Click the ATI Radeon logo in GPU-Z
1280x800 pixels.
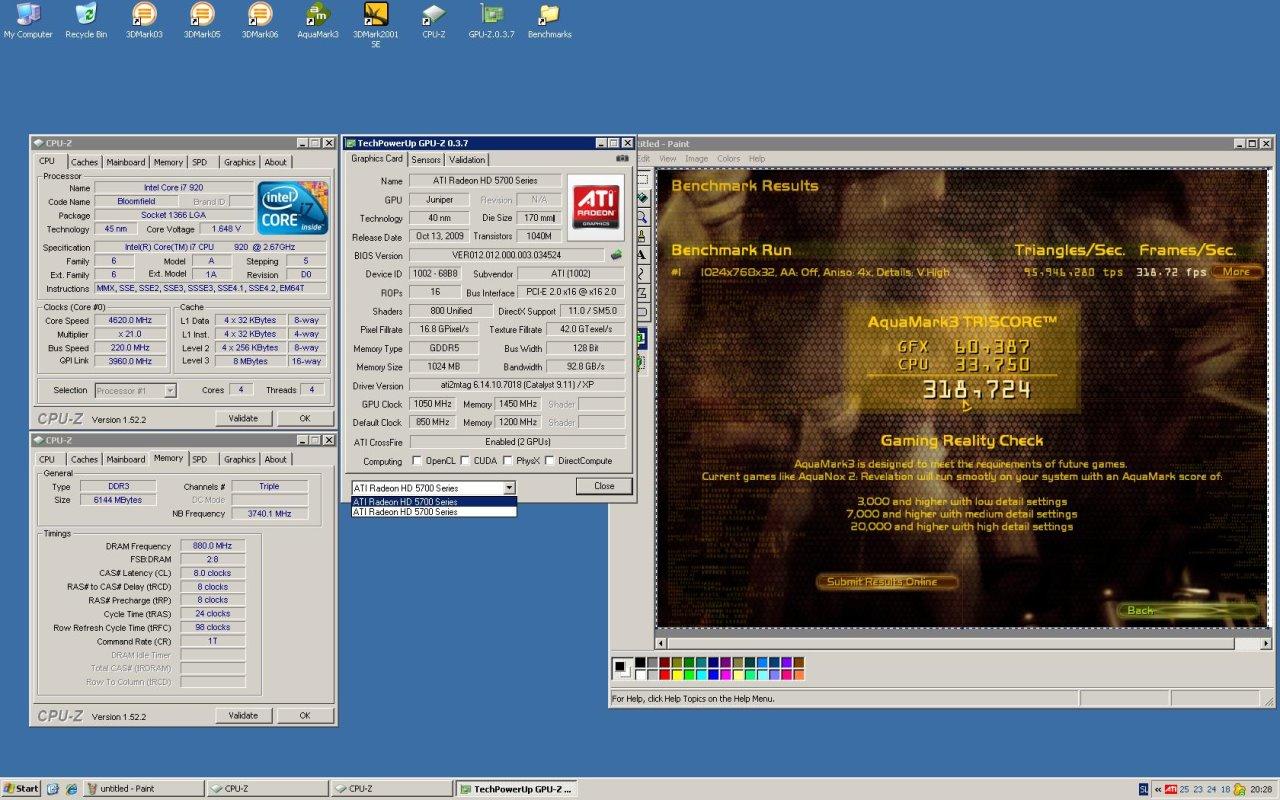point(595,207)
